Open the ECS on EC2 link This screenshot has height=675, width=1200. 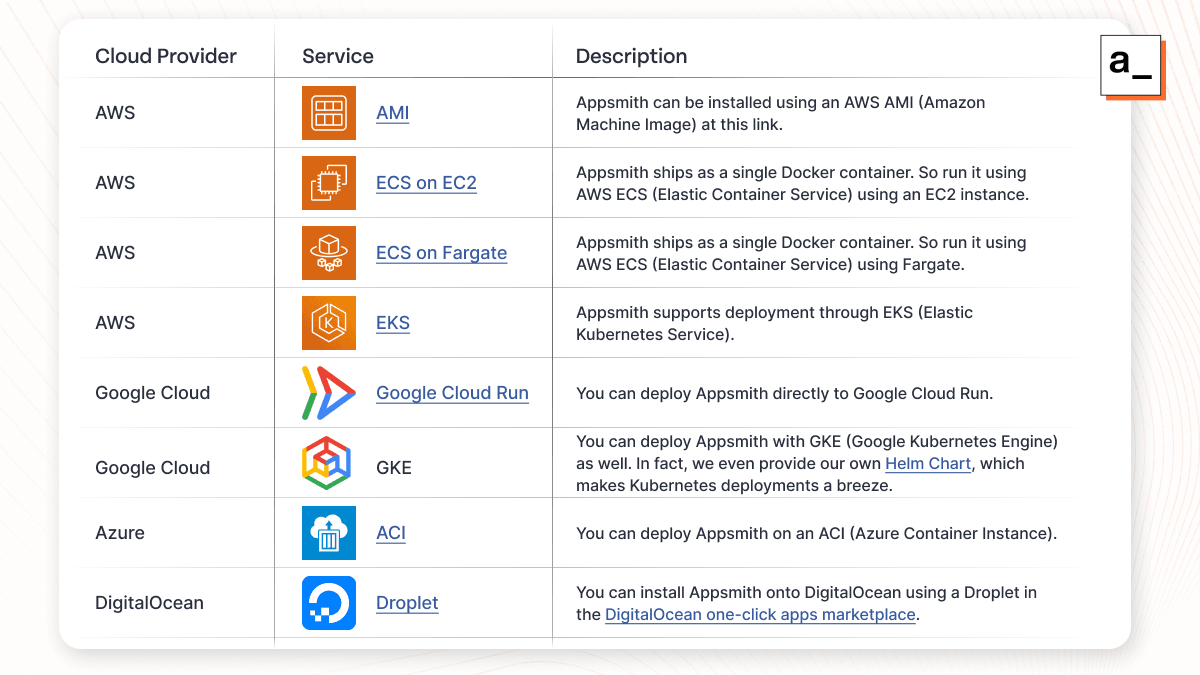426,183
